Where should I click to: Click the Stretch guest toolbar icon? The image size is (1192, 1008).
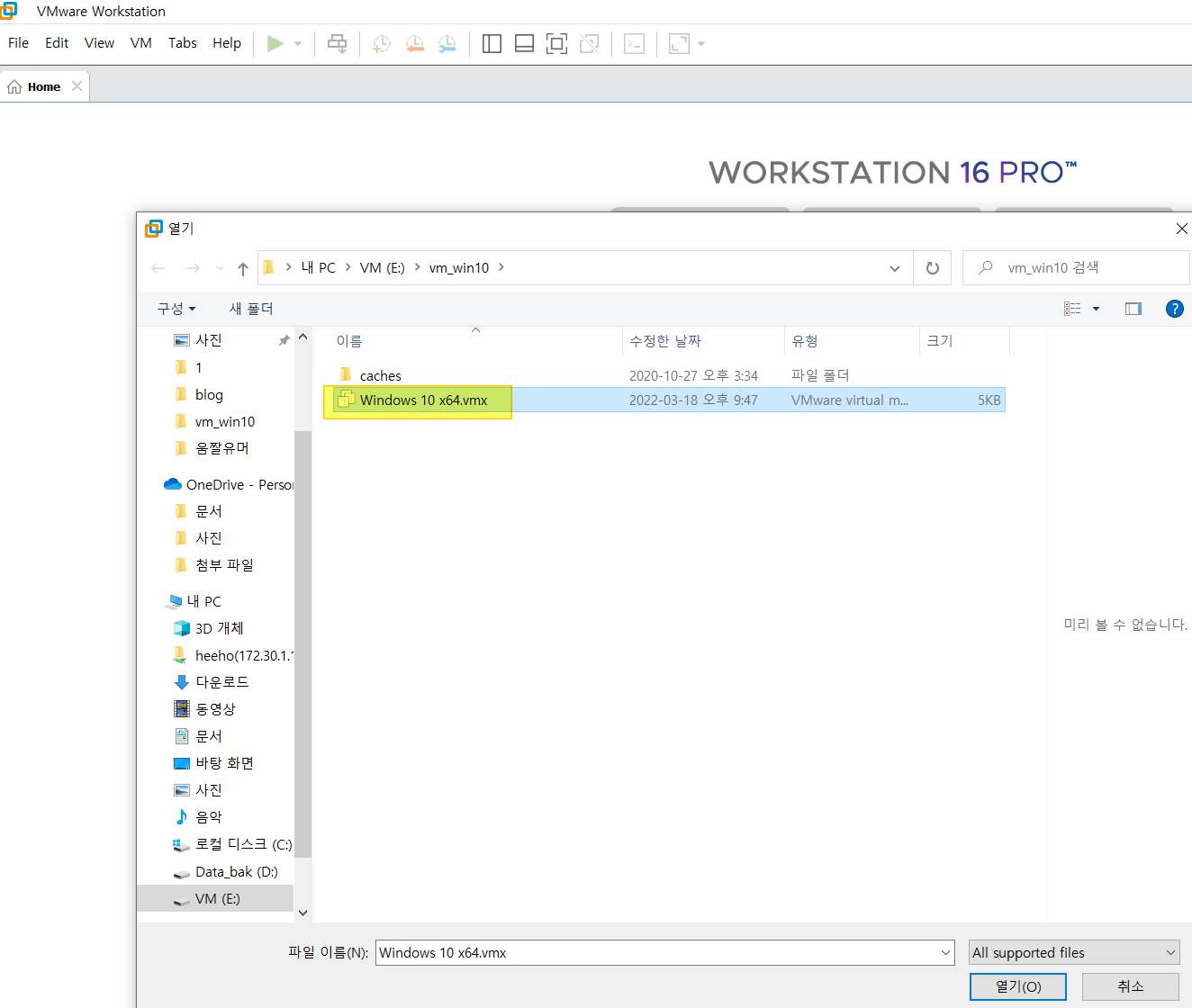[x=679, y=43]
